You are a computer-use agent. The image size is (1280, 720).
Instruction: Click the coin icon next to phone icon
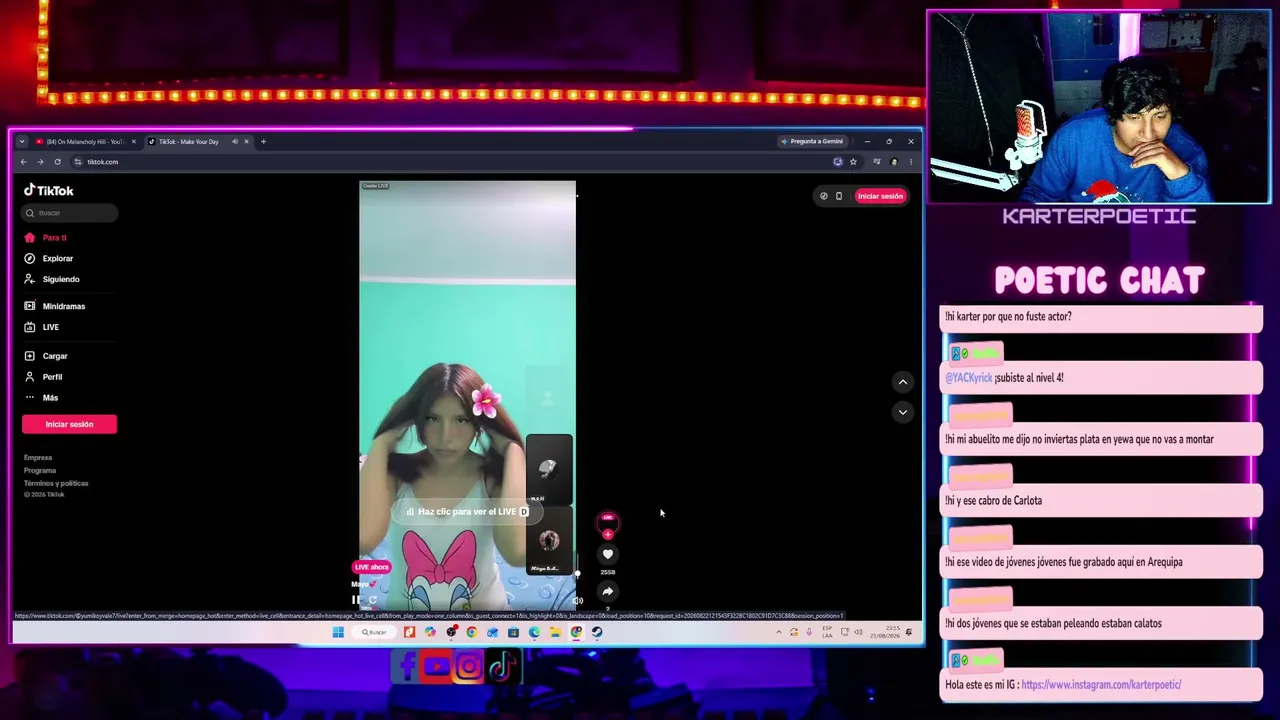824,196
